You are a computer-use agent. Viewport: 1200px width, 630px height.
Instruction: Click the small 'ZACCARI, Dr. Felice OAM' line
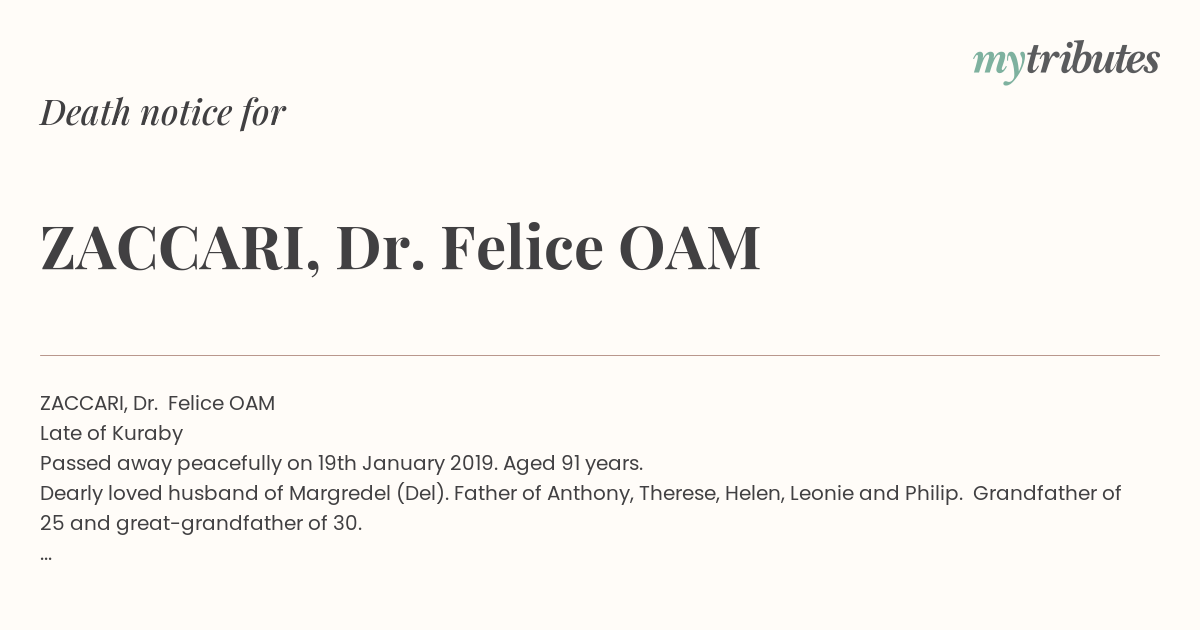pos(157,404)
